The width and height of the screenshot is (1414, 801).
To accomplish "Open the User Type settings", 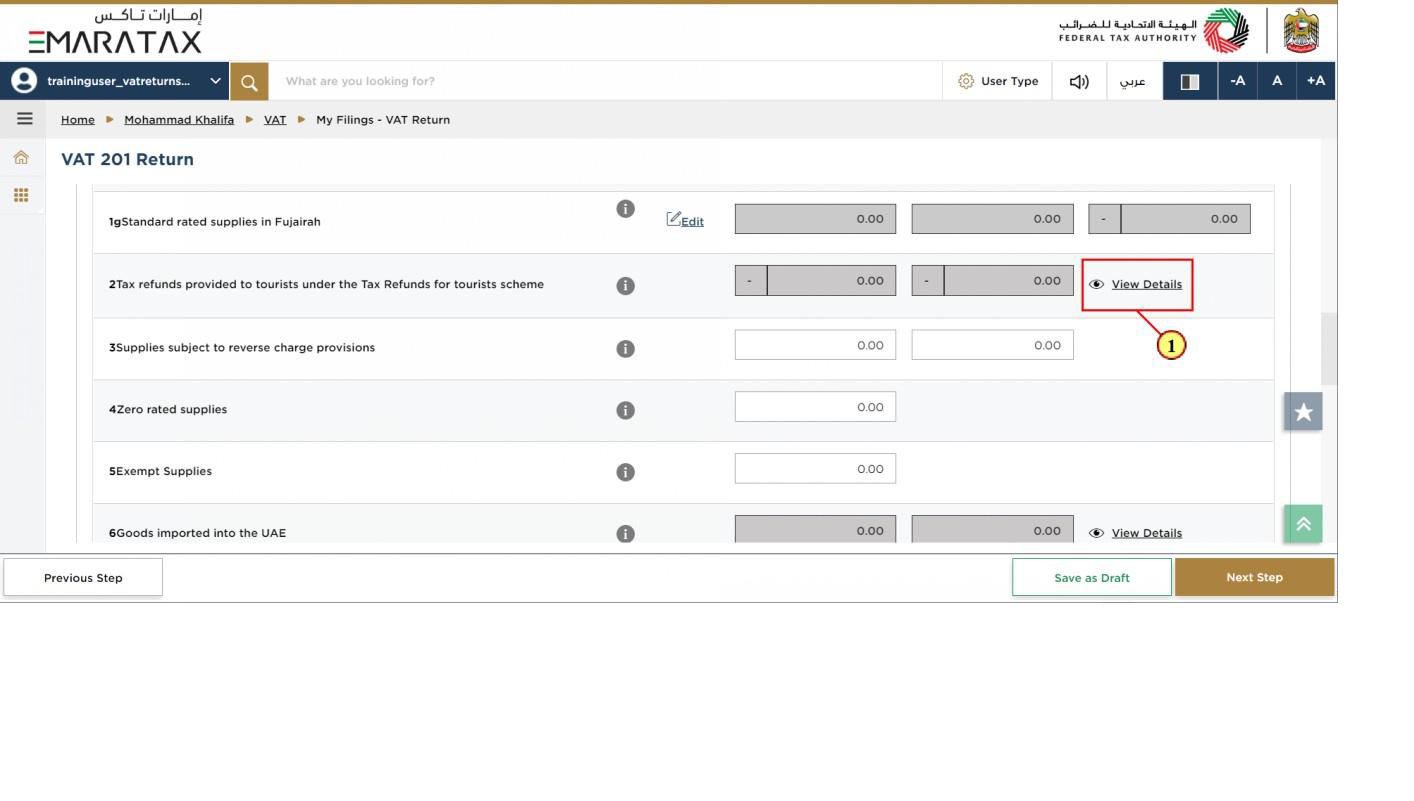I will (998, 81).
